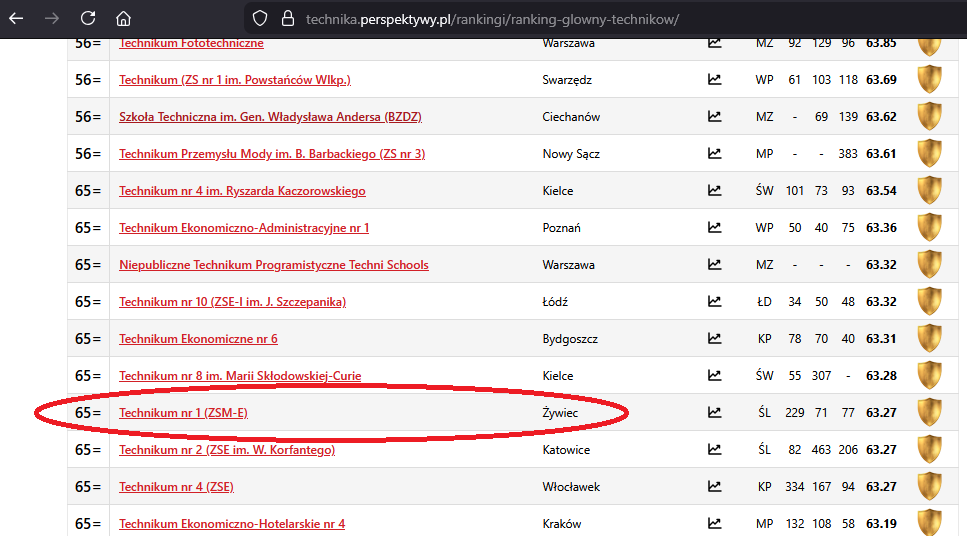This screenshot has width=967, height=536.
Task: Click chart icon in the Swarzędz row
Action: pos(714,80)
